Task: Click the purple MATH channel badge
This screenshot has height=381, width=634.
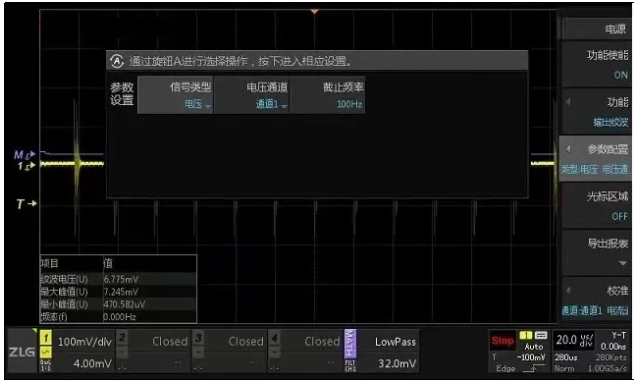Action: point(350,344)
